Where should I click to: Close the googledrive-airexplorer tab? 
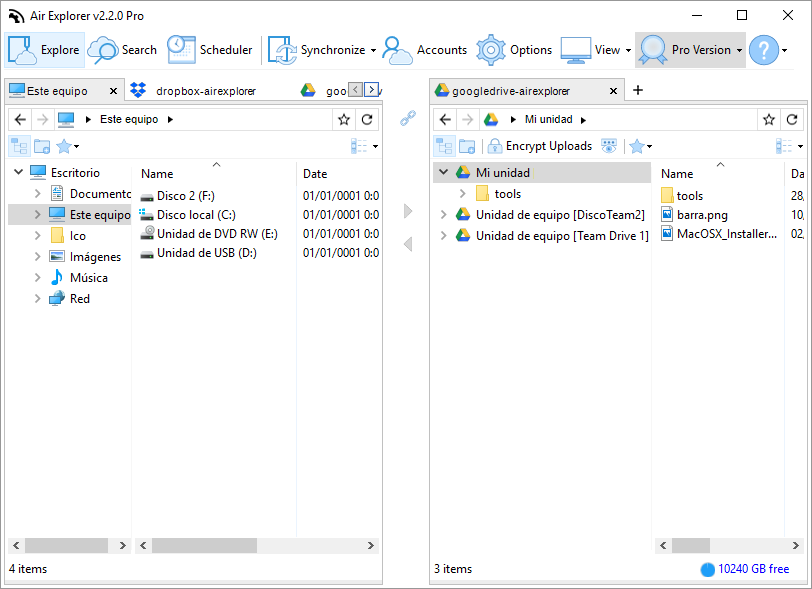click(x=613, y=91)
